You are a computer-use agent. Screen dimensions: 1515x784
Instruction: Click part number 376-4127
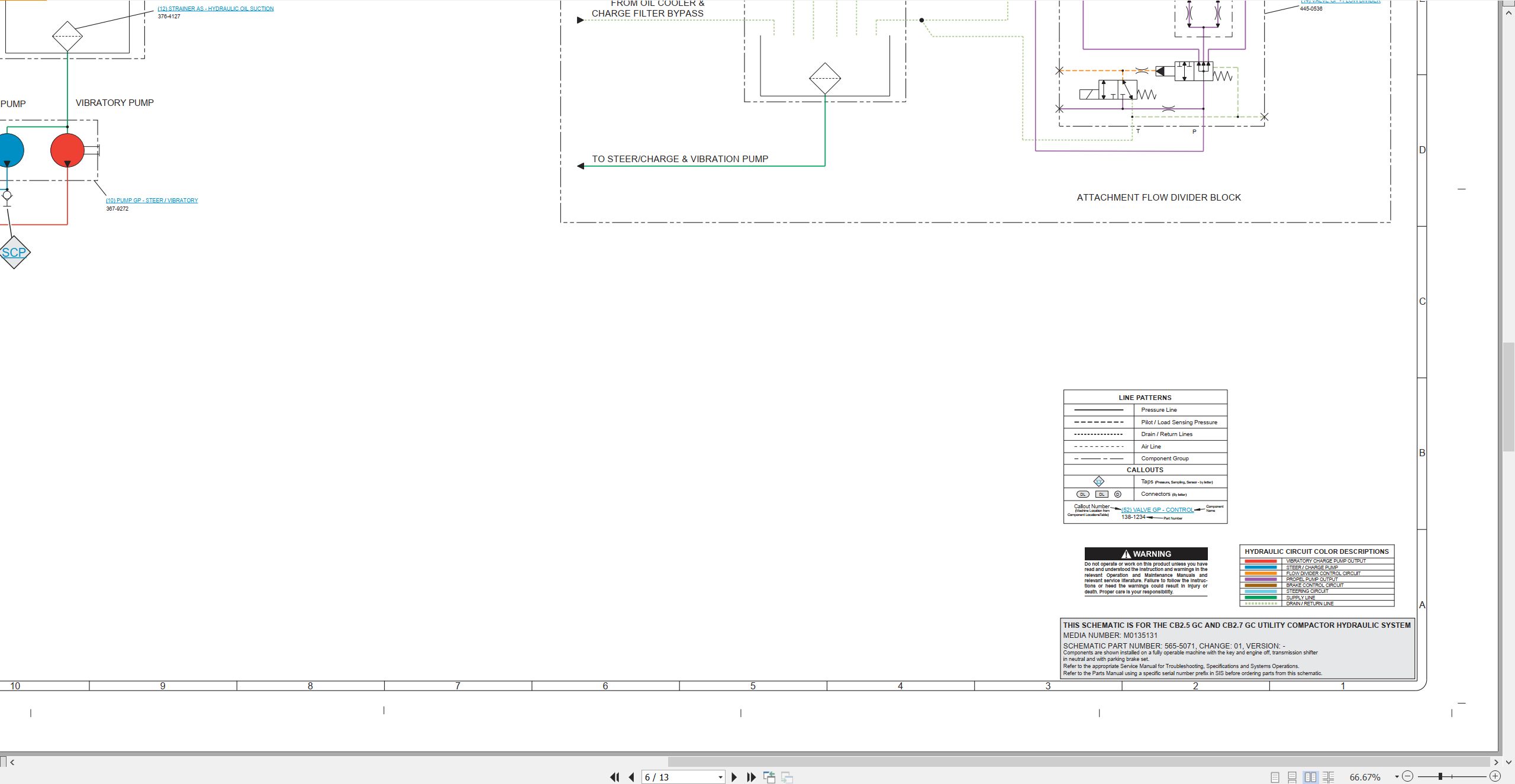click(x=169, y=17)
